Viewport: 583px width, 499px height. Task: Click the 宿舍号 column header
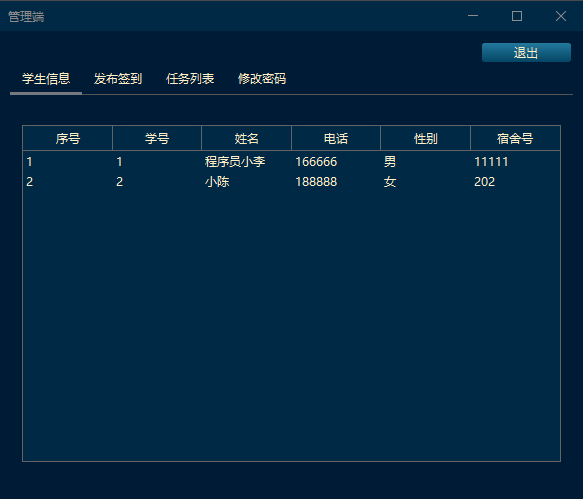(x=515, y=138)
